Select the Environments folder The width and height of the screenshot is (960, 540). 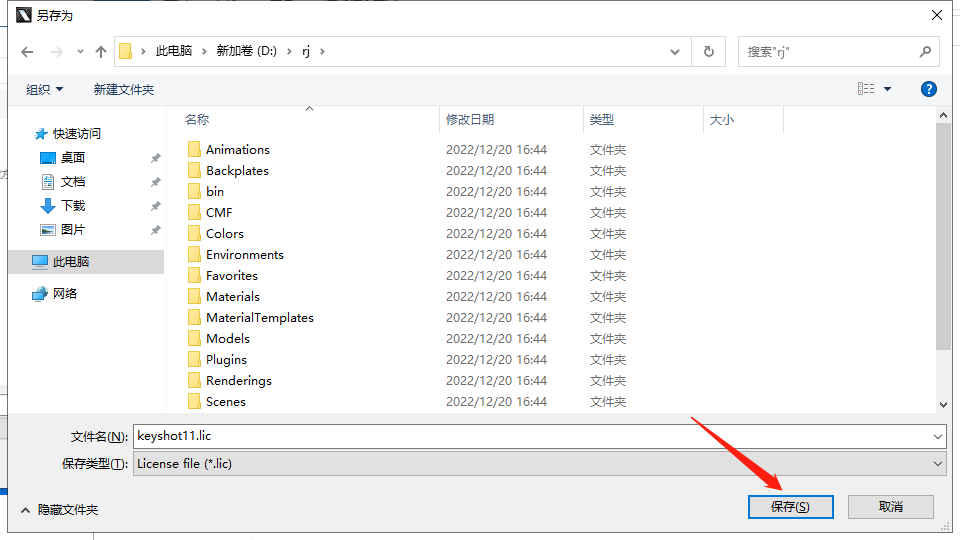[245, 255]
